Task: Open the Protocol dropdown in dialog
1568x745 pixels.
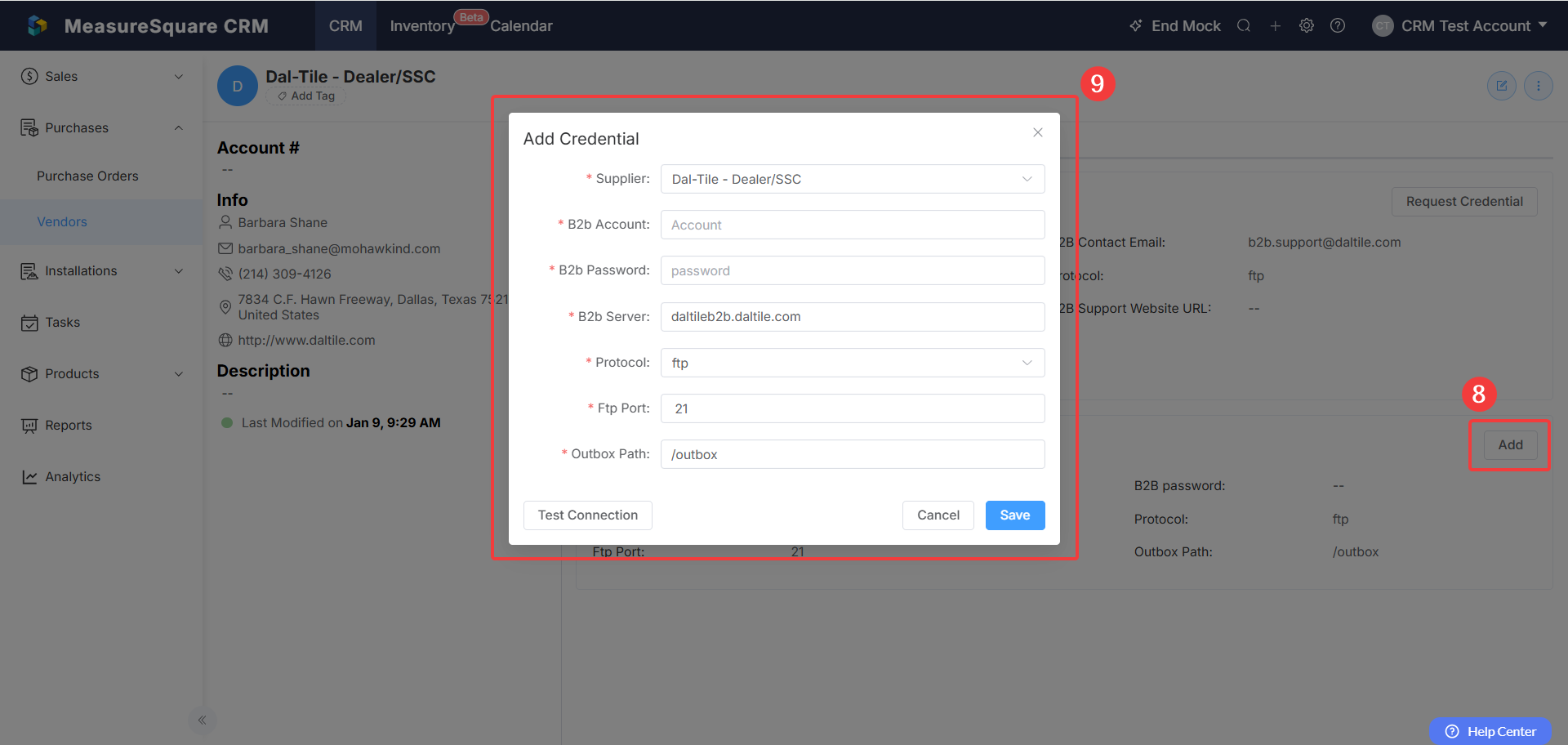Action: point(853,363)
